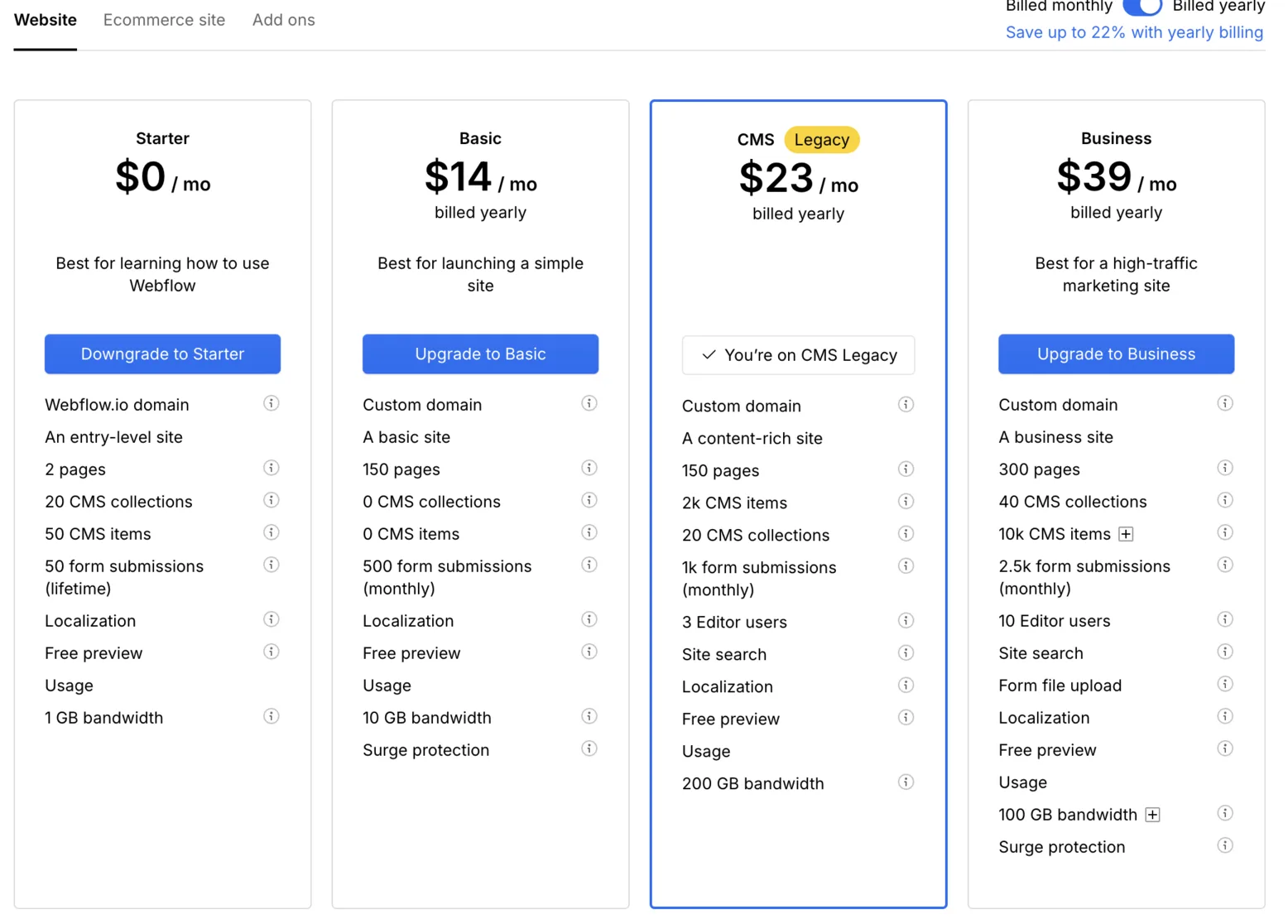Show info for Starter 2 pages
1288x924 pixels.
tap(271, 468)
